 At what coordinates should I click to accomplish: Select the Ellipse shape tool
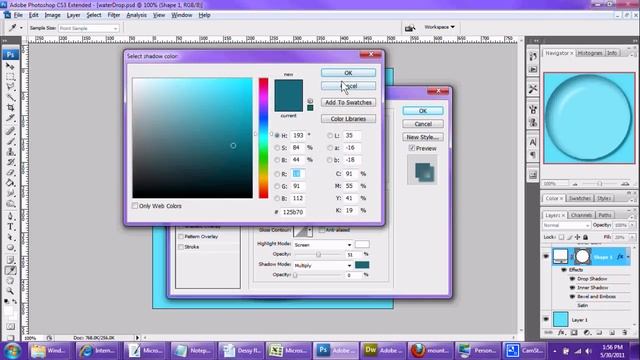(10, 248)
